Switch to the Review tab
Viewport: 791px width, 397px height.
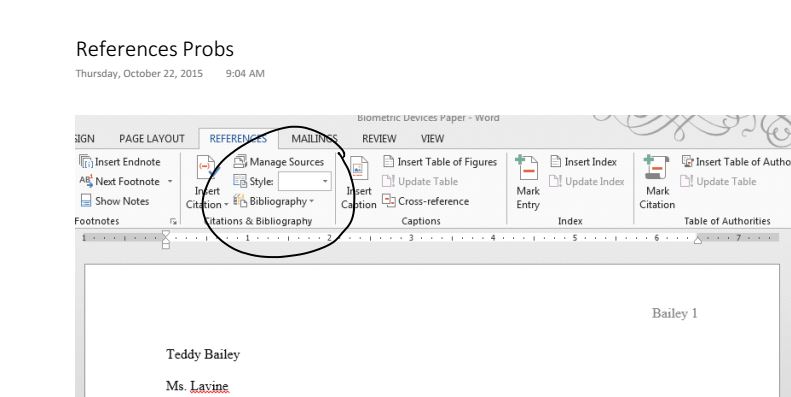click(x=379, y=139)
